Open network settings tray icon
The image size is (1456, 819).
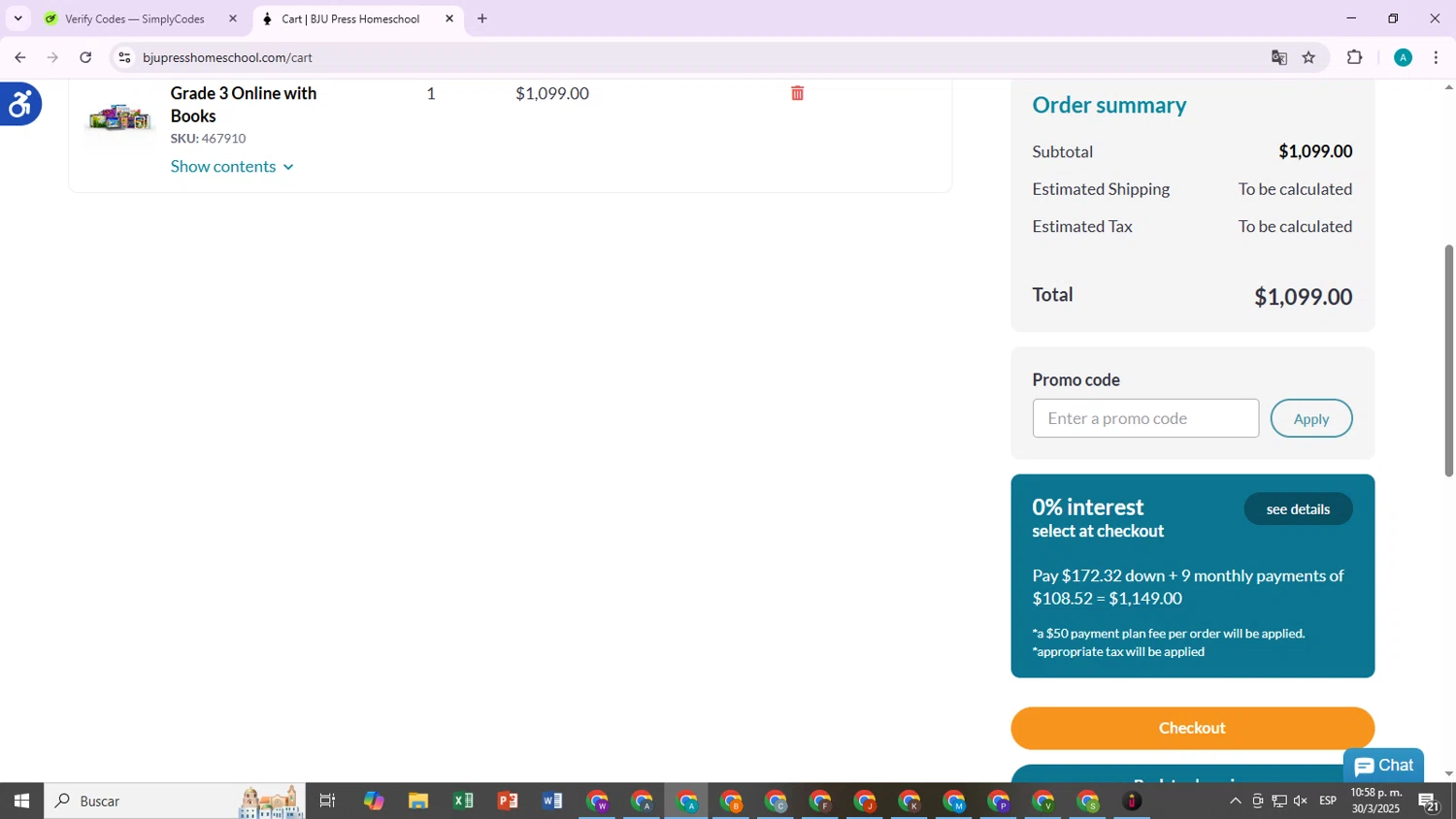coord(1279,801)
